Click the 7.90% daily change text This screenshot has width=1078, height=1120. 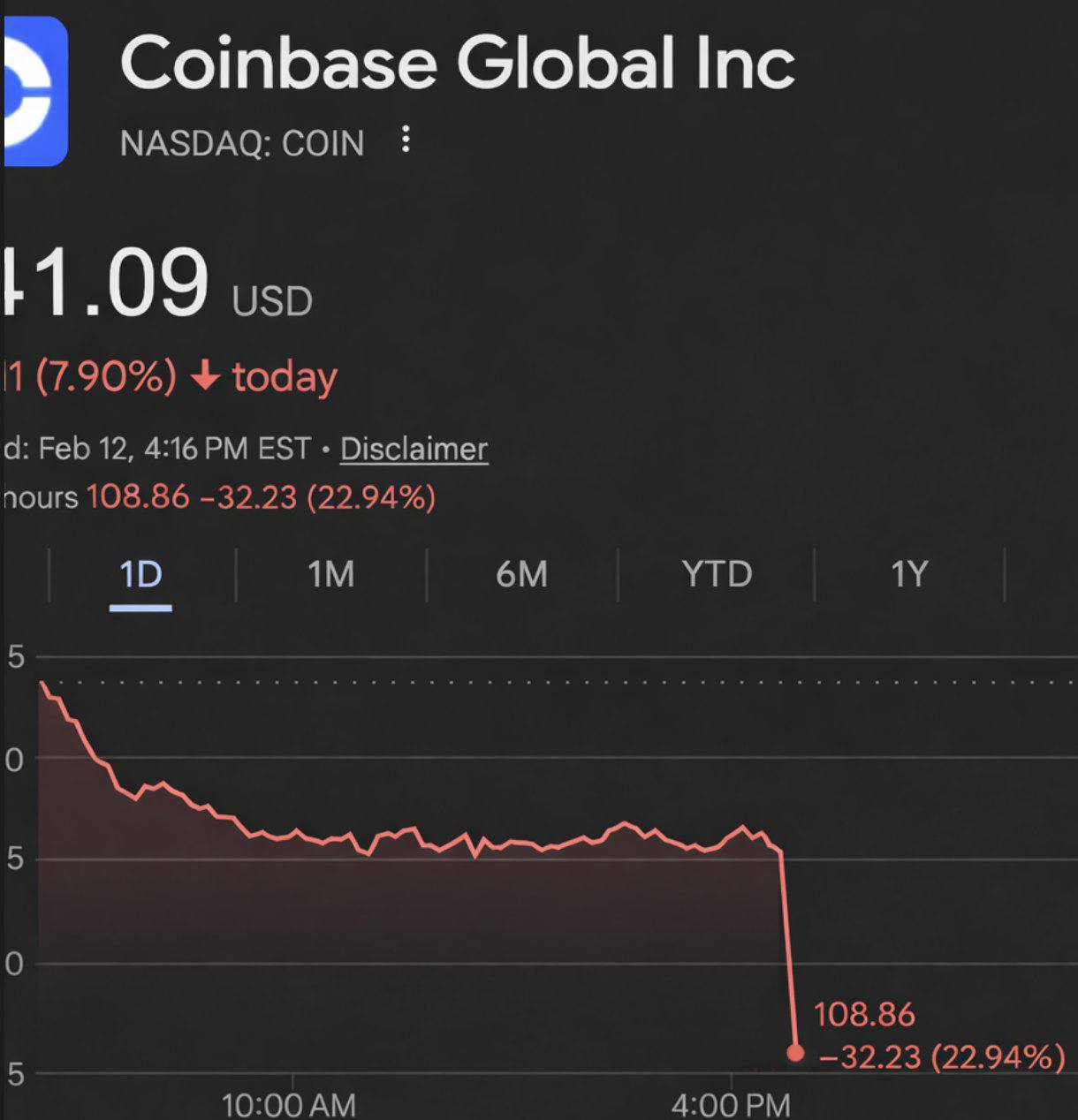click(x=106, y=377)
